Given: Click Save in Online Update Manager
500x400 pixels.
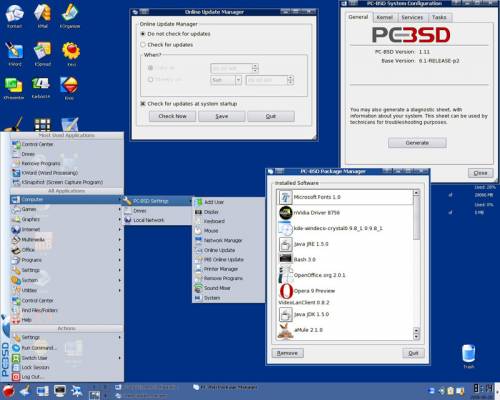Looking at the screenshot, I should 222,116.
